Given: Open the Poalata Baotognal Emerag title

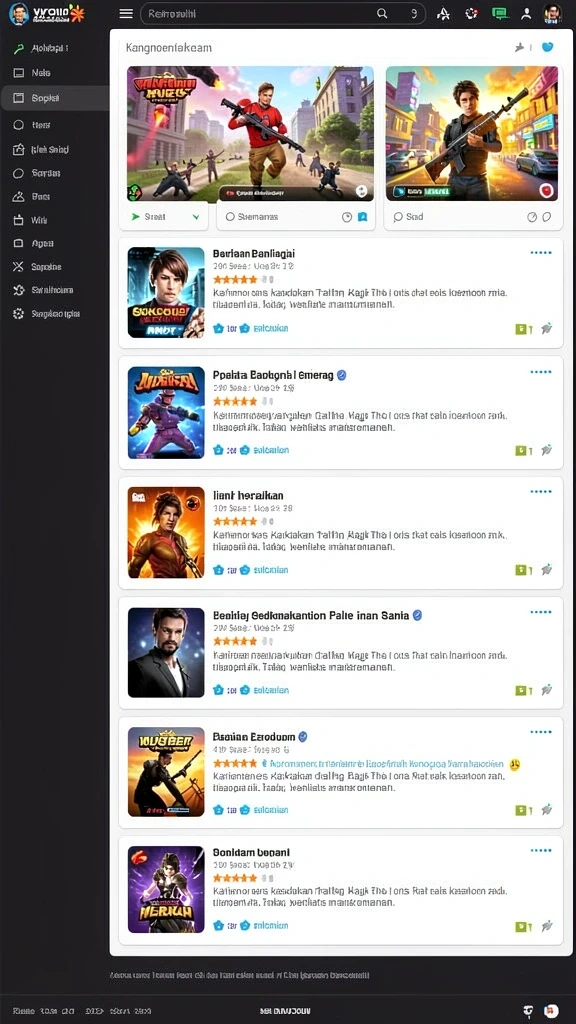Looking at the screenshot, I should coord(273,376).
